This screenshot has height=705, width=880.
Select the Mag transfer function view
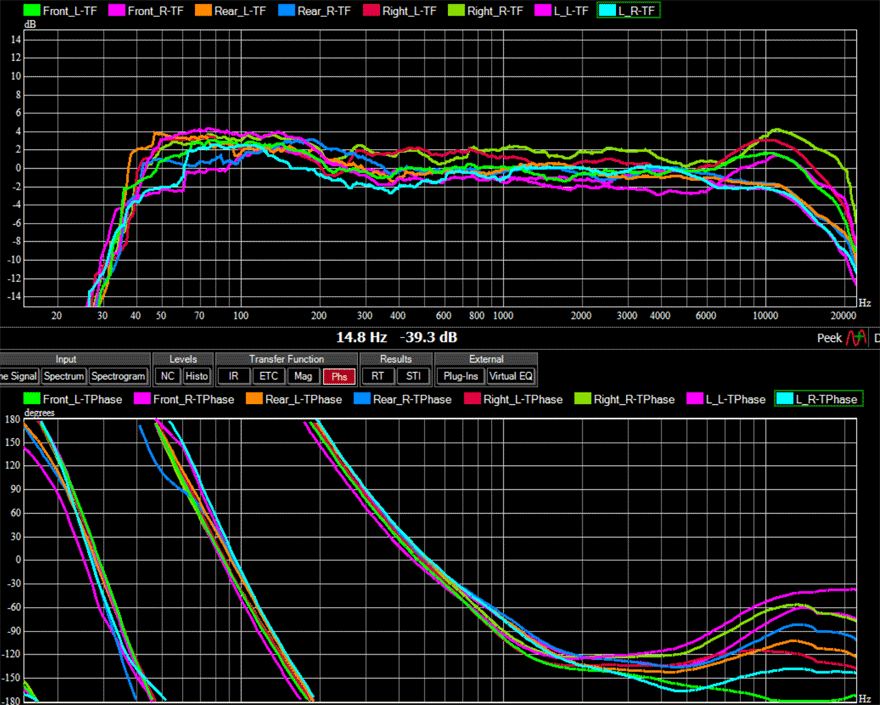pos(303,376)
